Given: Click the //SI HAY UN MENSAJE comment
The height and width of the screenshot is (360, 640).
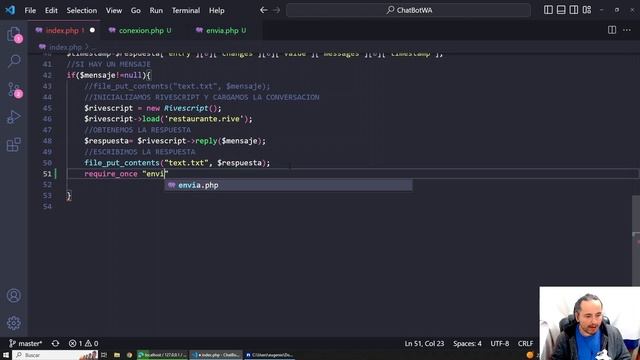Looking at the screenshot, I should (x=109, y=64).
